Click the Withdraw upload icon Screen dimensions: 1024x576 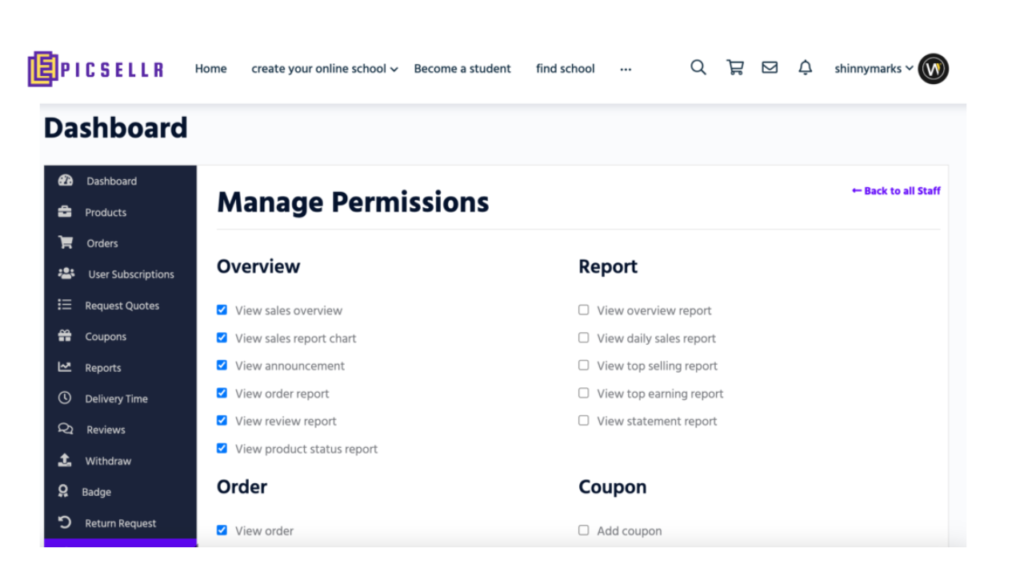65,460
